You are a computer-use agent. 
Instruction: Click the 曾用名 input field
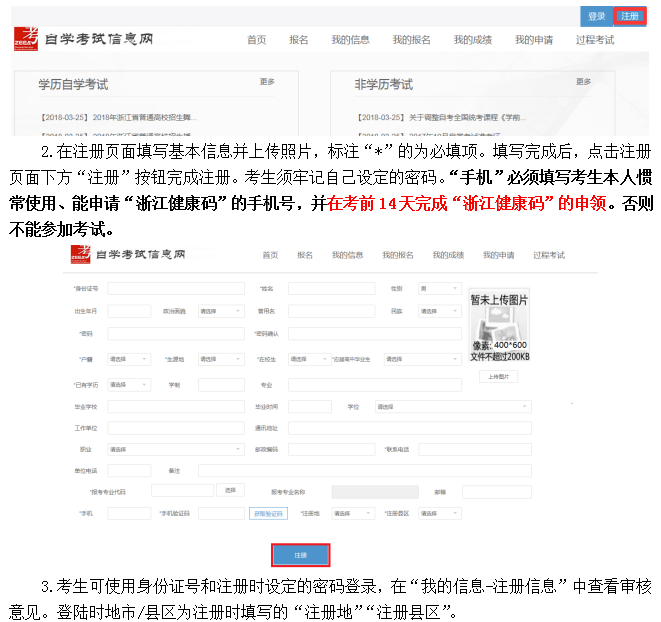[x=332, y=311]
